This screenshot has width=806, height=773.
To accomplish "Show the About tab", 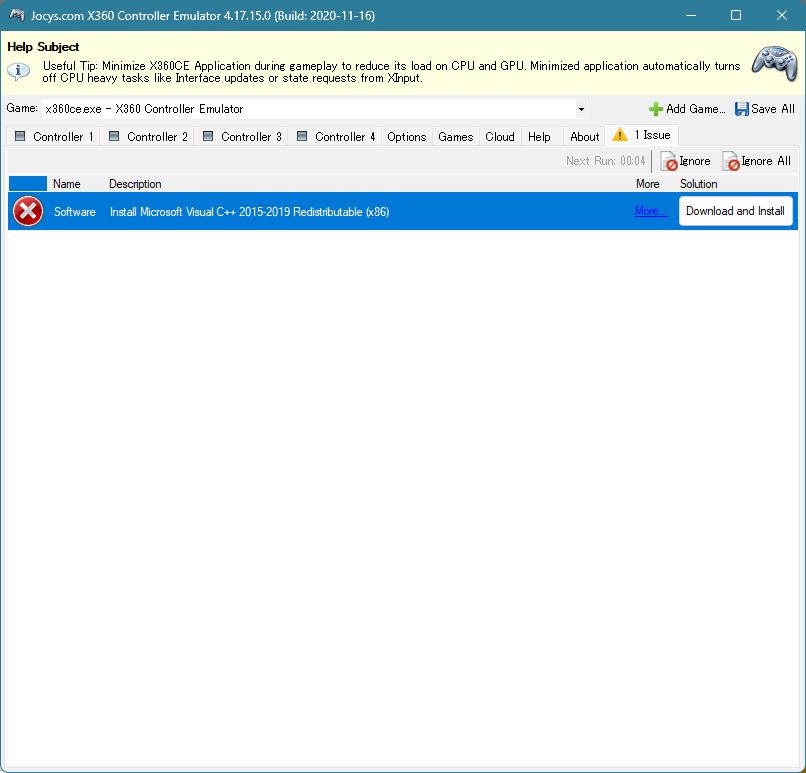I will pyautogui.click(x=585, y=137).
